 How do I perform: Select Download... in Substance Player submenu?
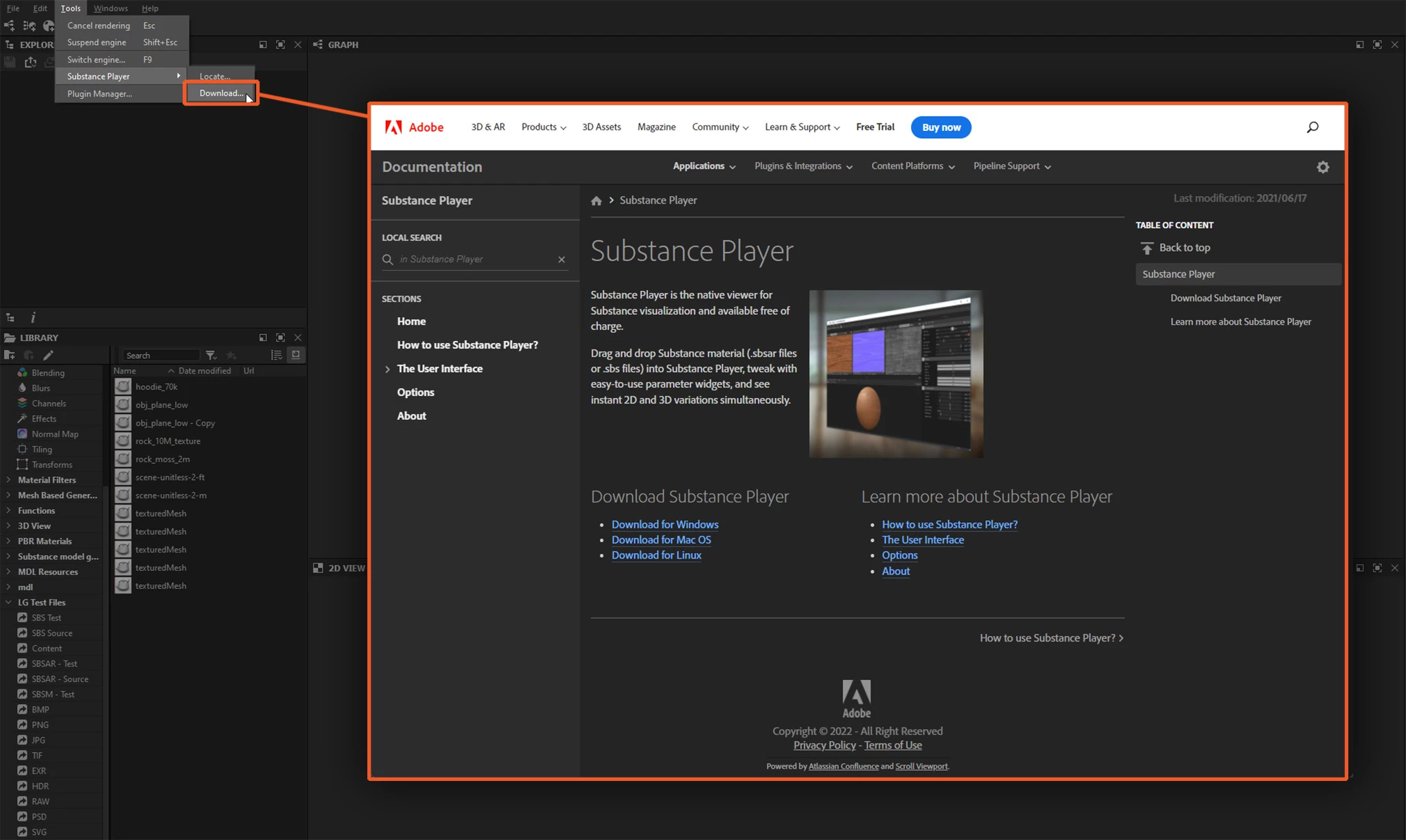point(220,93)
